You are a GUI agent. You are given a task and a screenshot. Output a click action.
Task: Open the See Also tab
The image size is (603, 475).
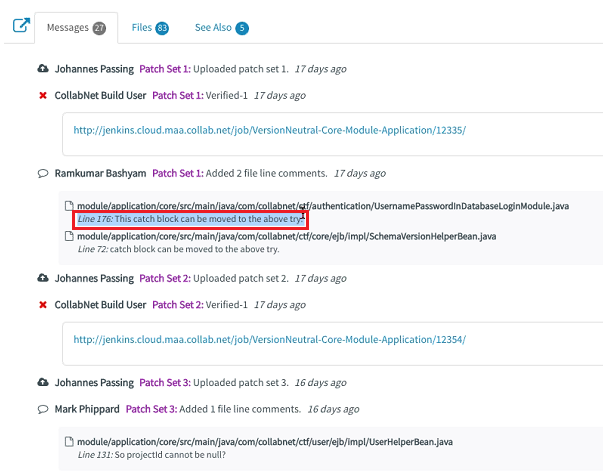click(222, 28)
